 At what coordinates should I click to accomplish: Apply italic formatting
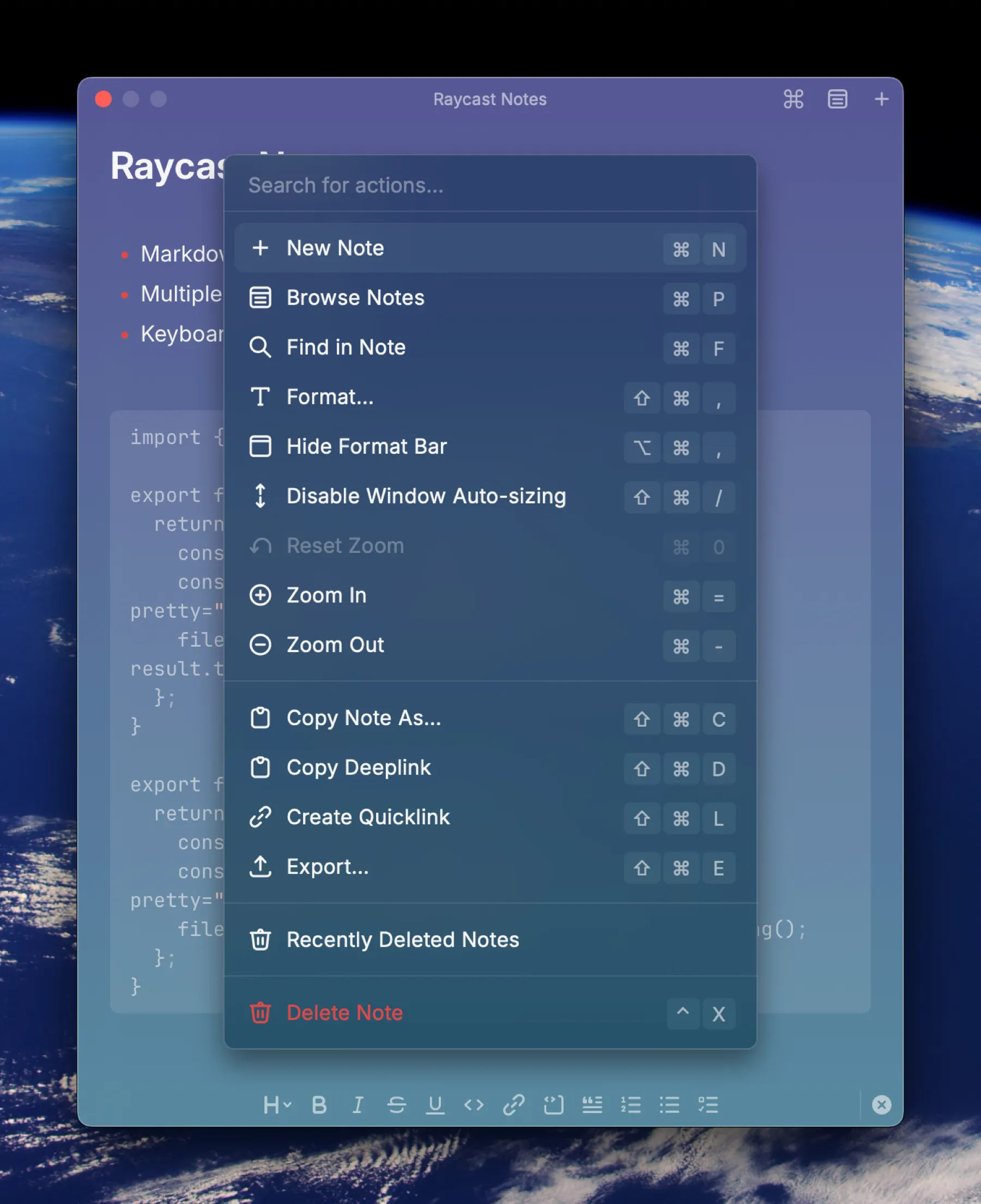(x=357, y=1105)
